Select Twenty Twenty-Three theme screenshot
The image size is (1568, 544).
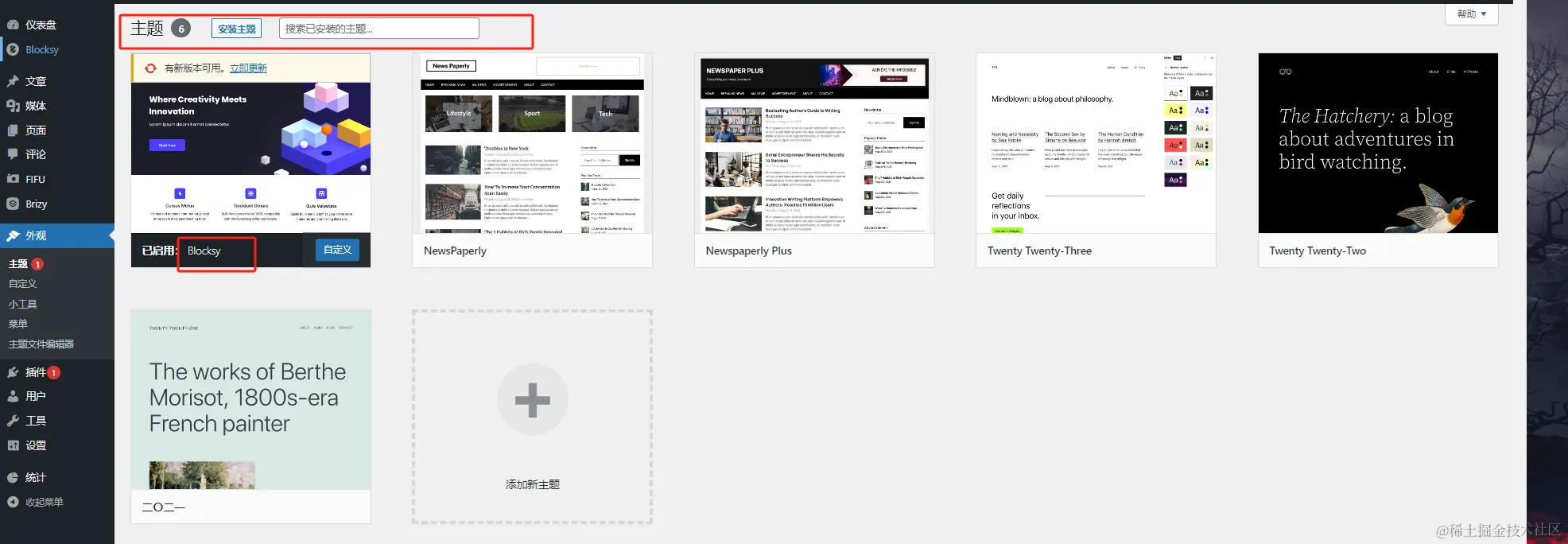coord(1096,143)
